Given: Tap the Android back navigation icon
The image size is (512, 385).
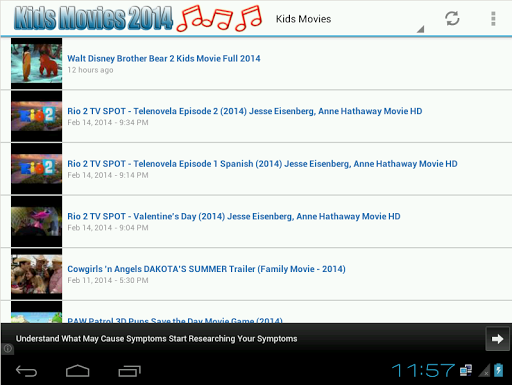Looking at the screenshot, I should point(26,371).
